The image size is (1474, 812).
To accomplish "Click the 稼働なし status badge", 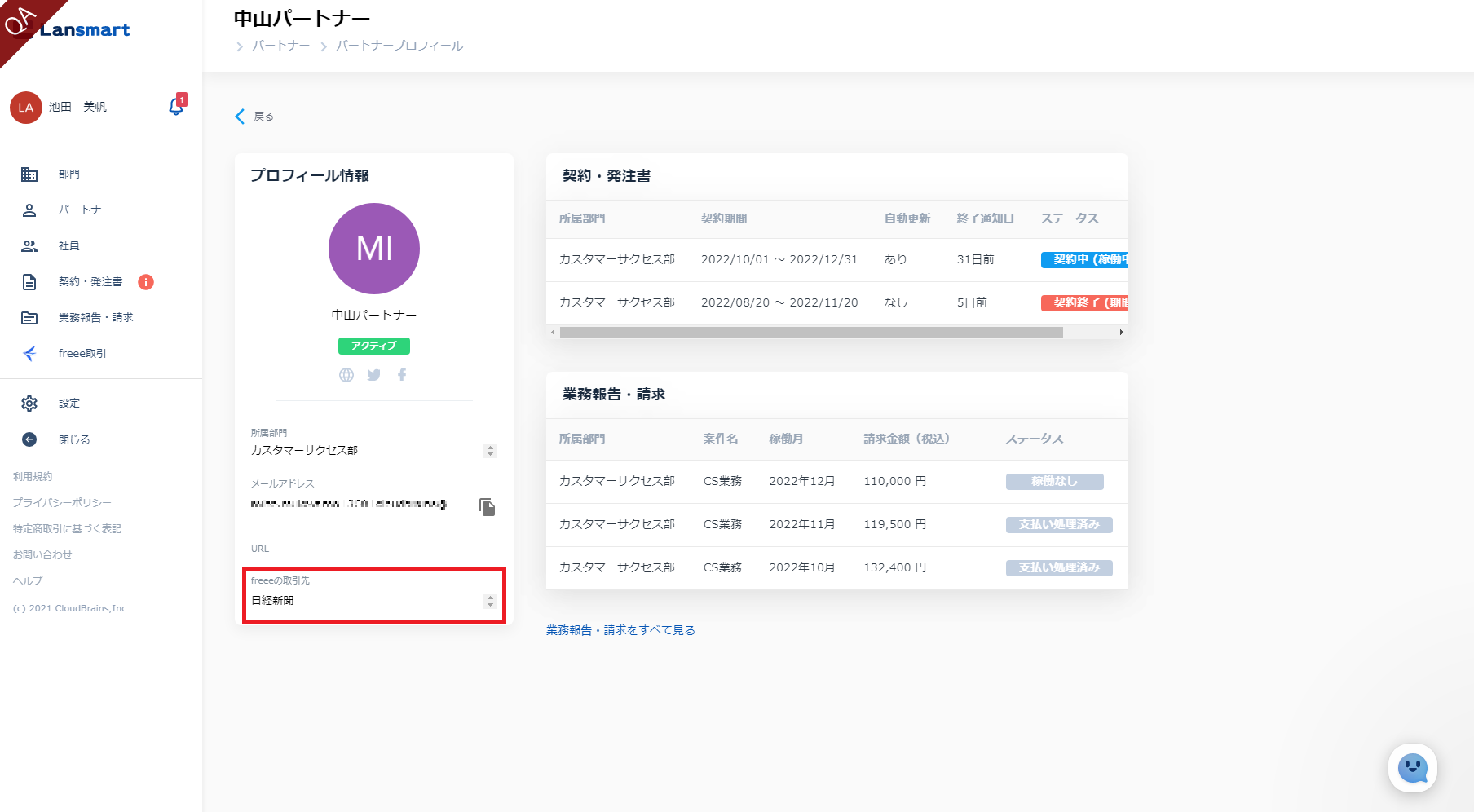I will pyautogui.click(x=1055, y=482).
